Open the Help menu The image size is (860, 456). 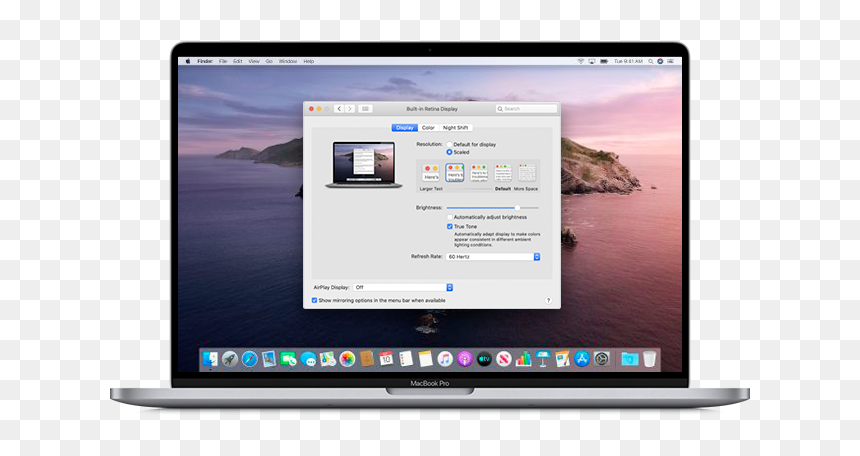point(309,61)
